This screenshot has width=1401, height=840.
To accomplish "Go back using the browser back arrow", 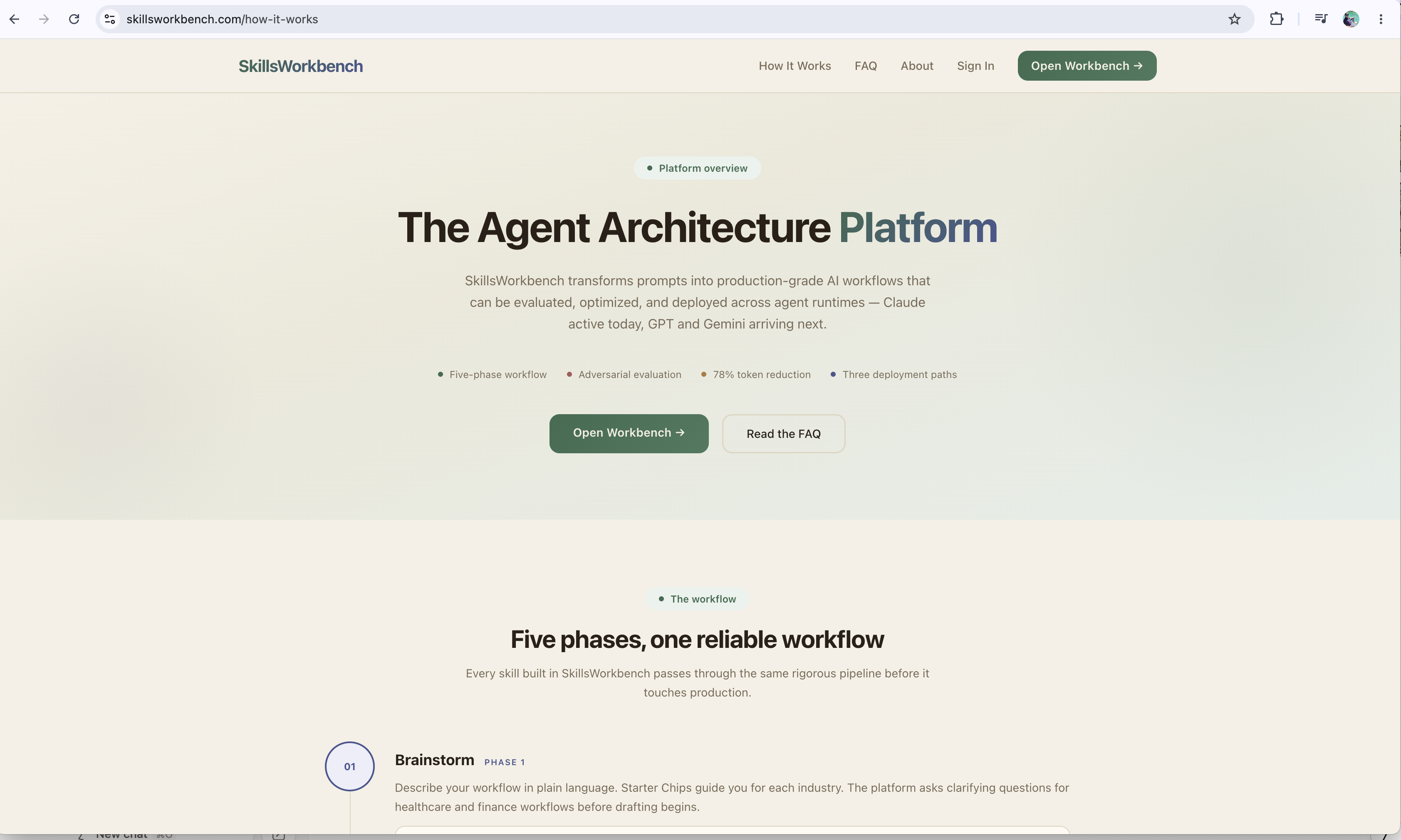I will (15, 19).
